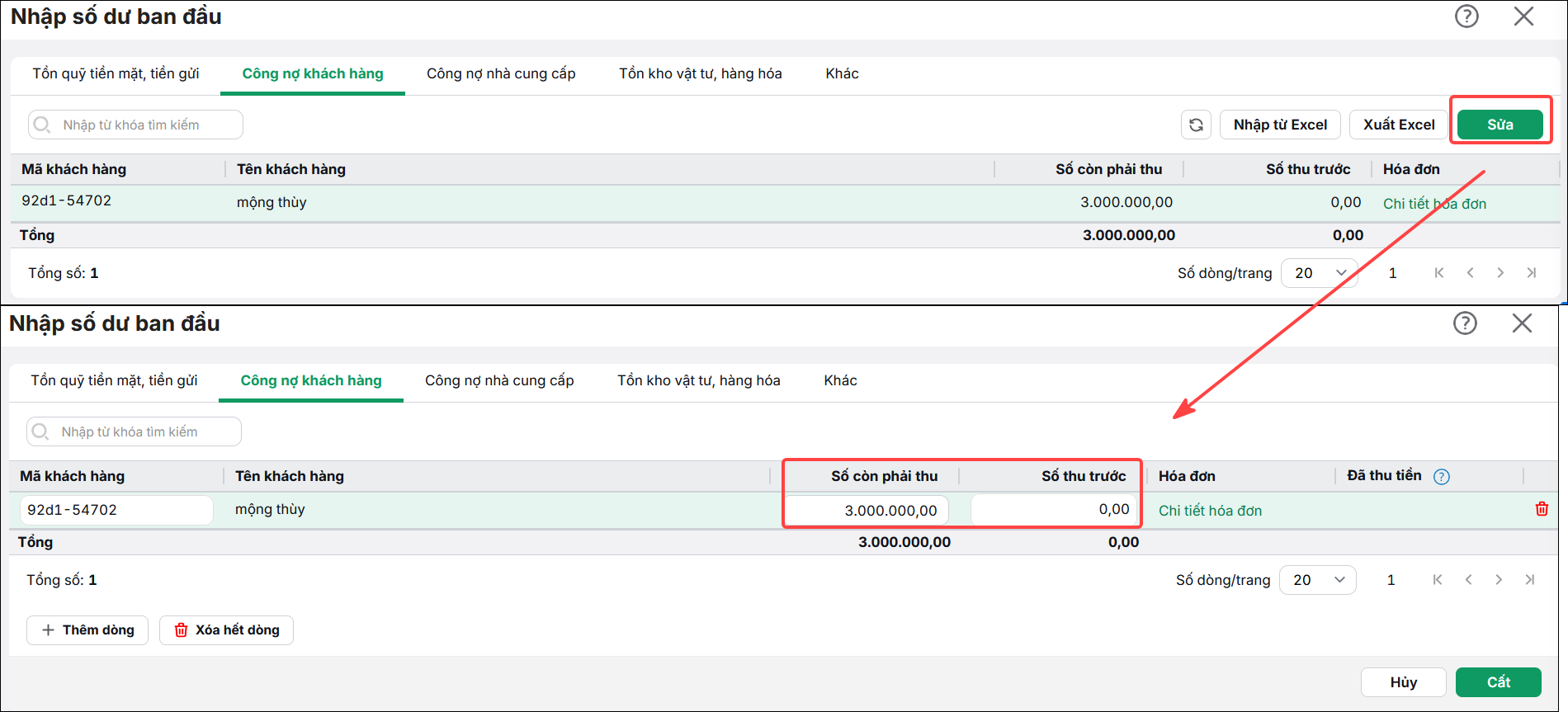Click 3.000.000,00 amount in upper table row

click(x=1126, y=202)
